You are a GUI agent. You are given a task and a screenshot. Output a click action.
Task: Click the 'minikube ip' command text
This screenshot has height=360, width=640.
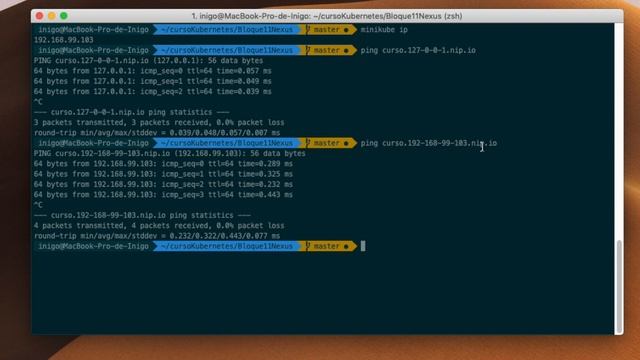click(x=384, y=29)
